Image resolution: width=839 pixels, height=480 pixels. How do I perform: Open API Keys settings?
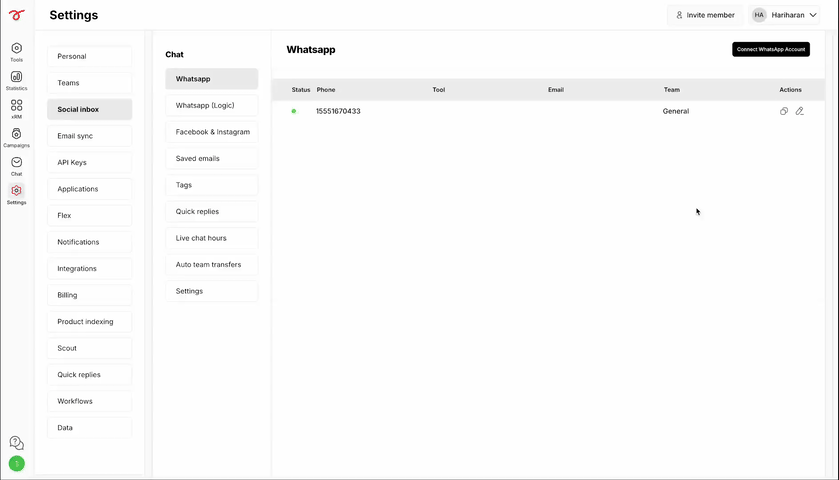point(89,162)
